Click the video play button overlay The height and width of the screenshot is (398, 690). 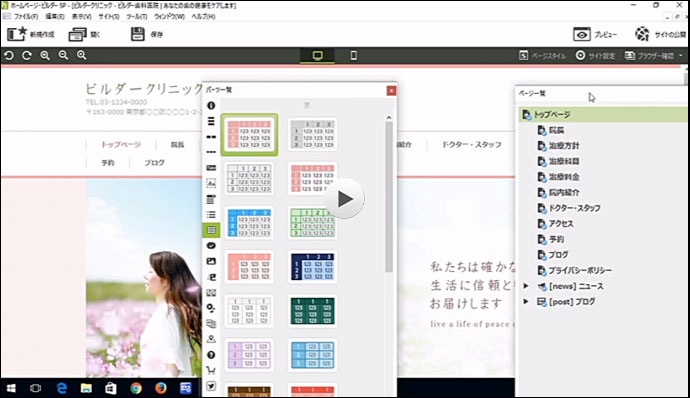pos(345,199)
